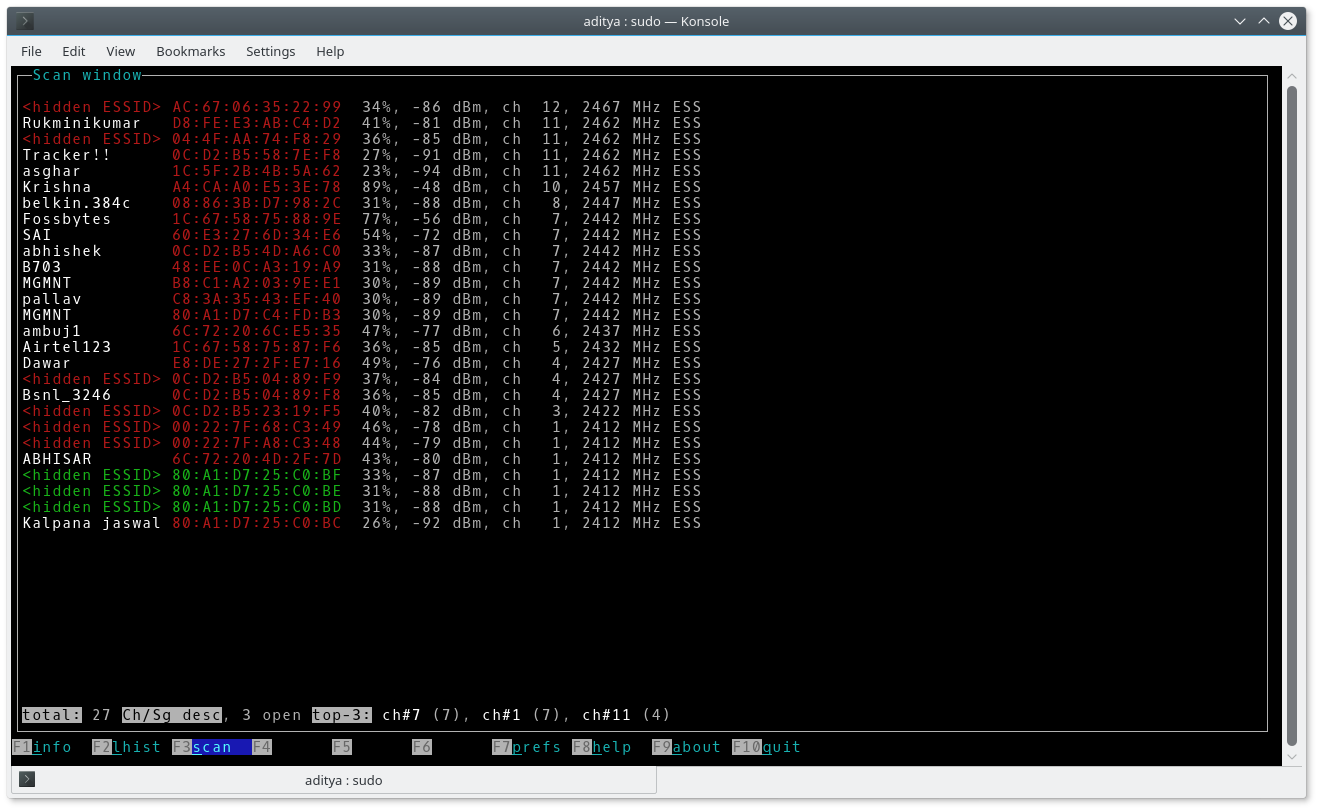Click the terminal icon on the aditya : sudo tab
Image resolution: width=1319 pixels, height=811 pixels.
(x=27, y=780)
